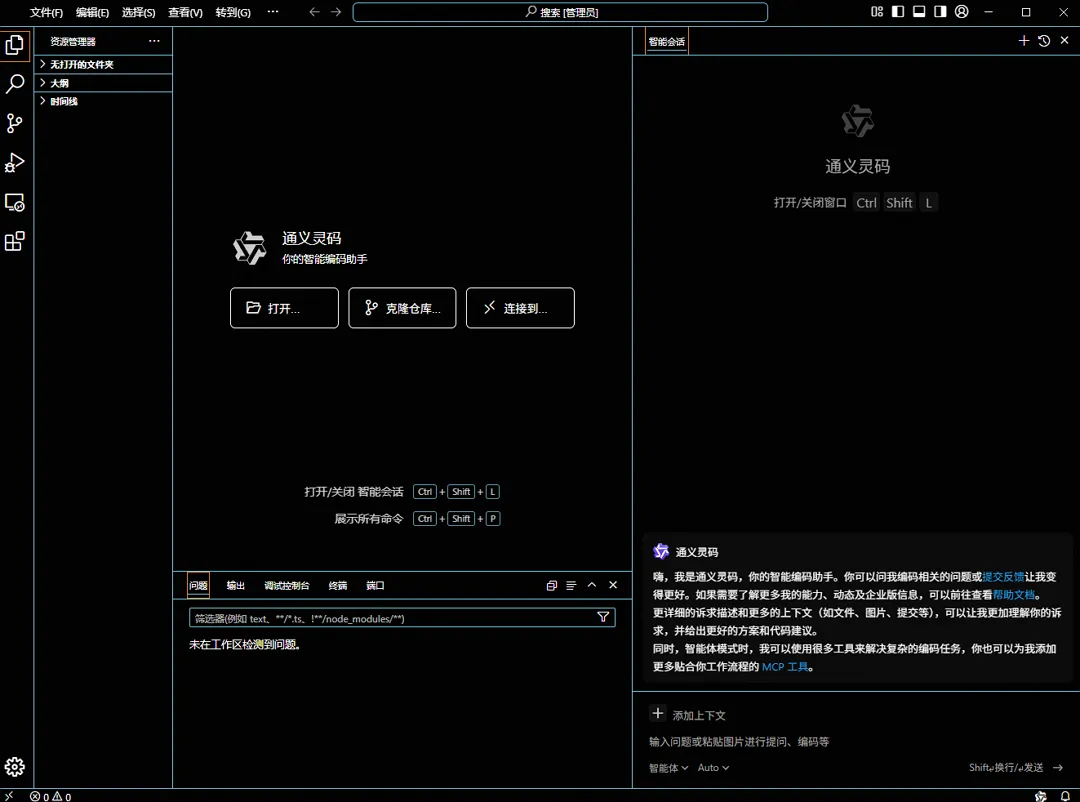
Task: Open the 提交反馈 link
Action: (1003, 577)
